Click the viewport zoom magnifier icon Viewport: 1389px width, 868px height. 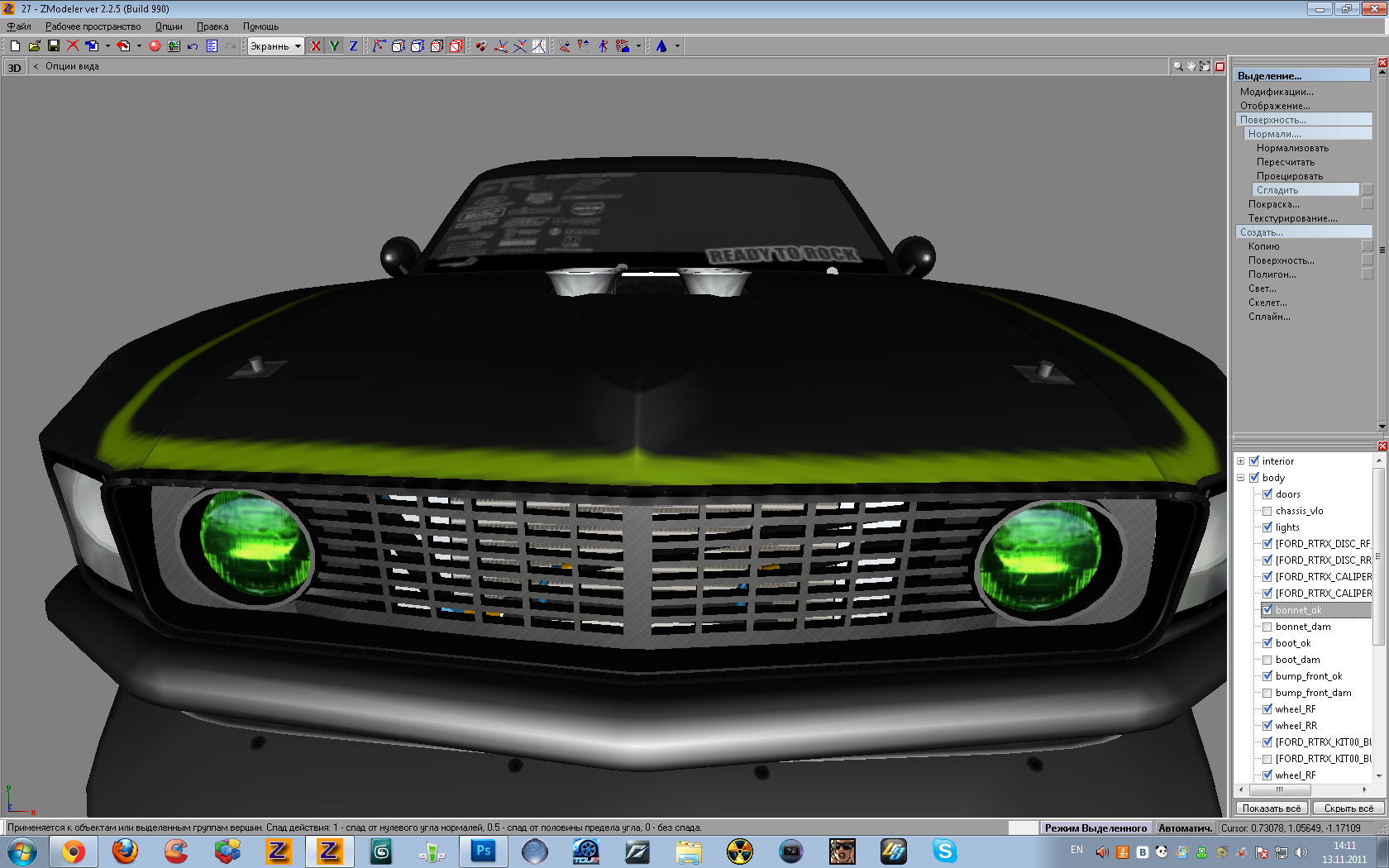(1177, 66)
